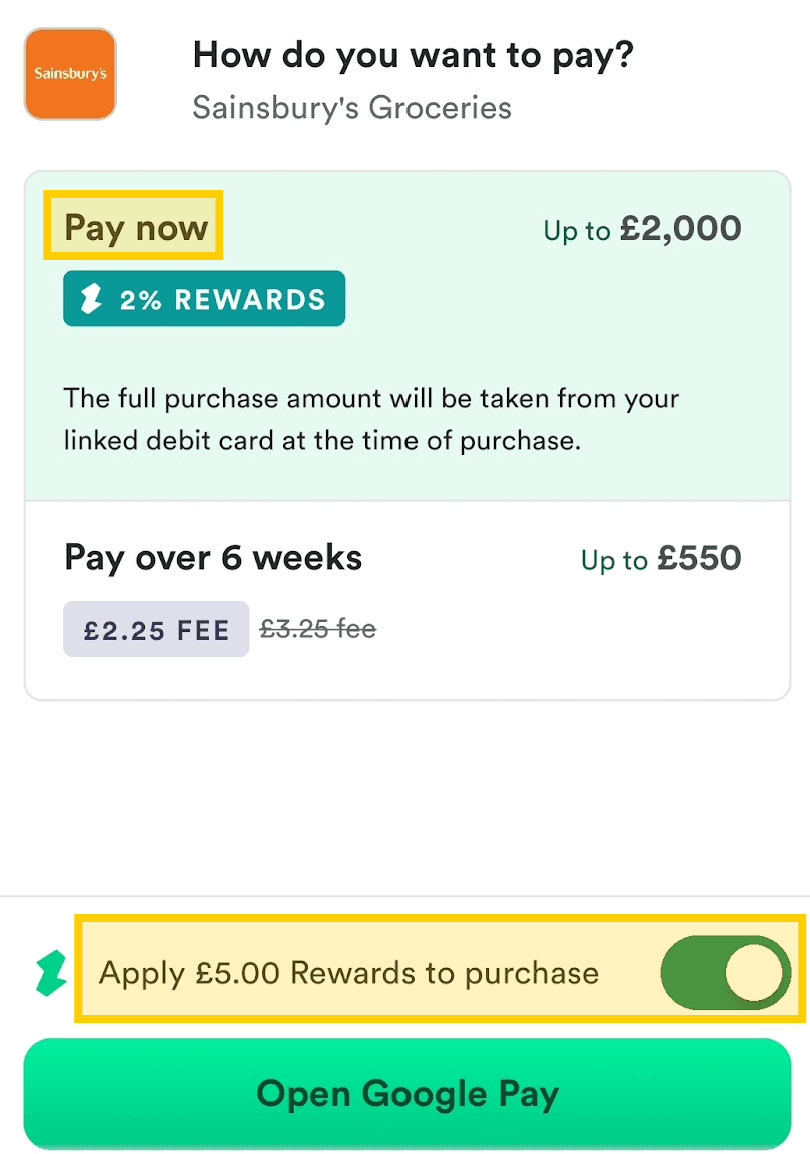Click blank space right of the £3.25 fee text

560,630
